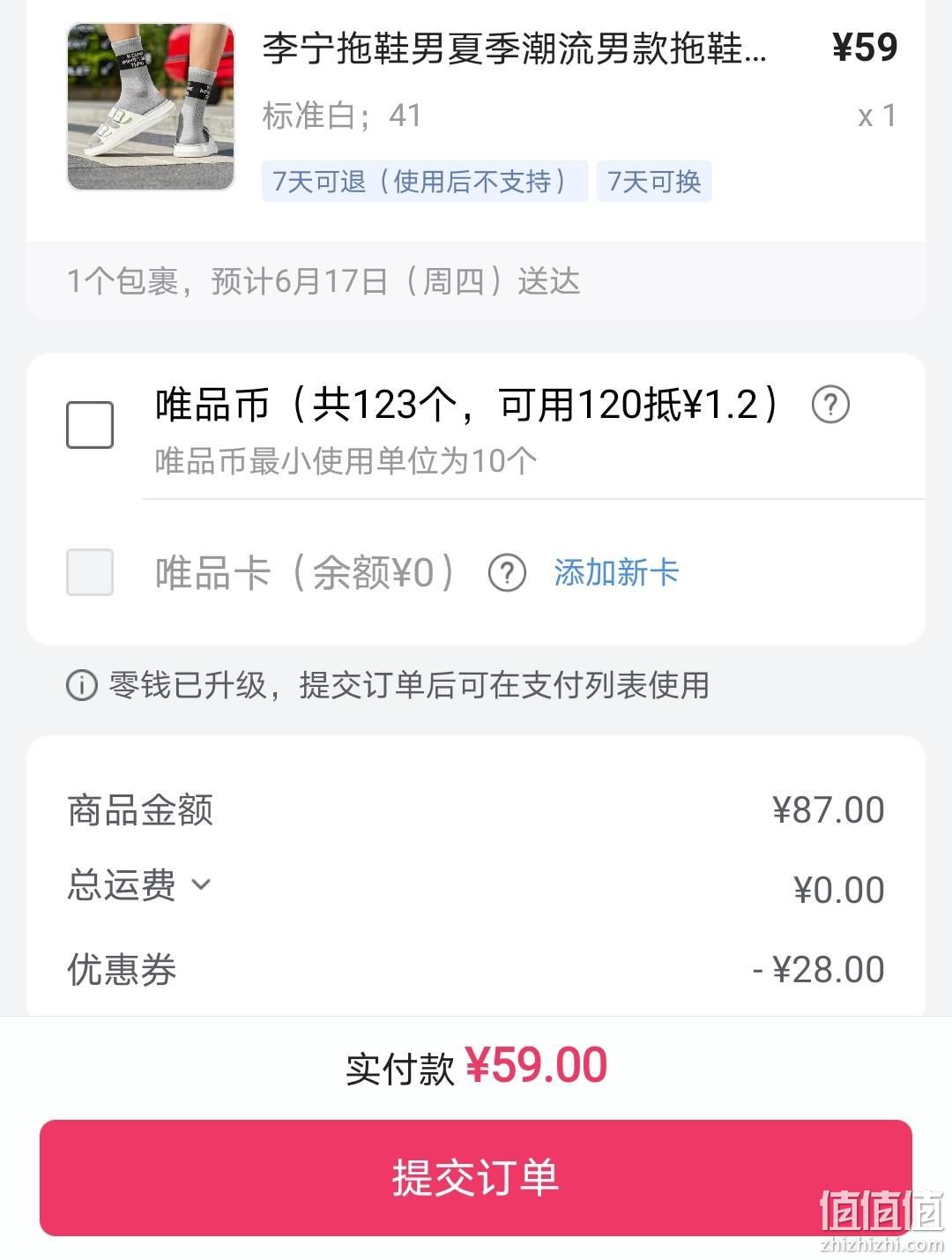Tap info icon beside 零钱已升级 notice
This screenshot has width=952, height=1260.
82,685
